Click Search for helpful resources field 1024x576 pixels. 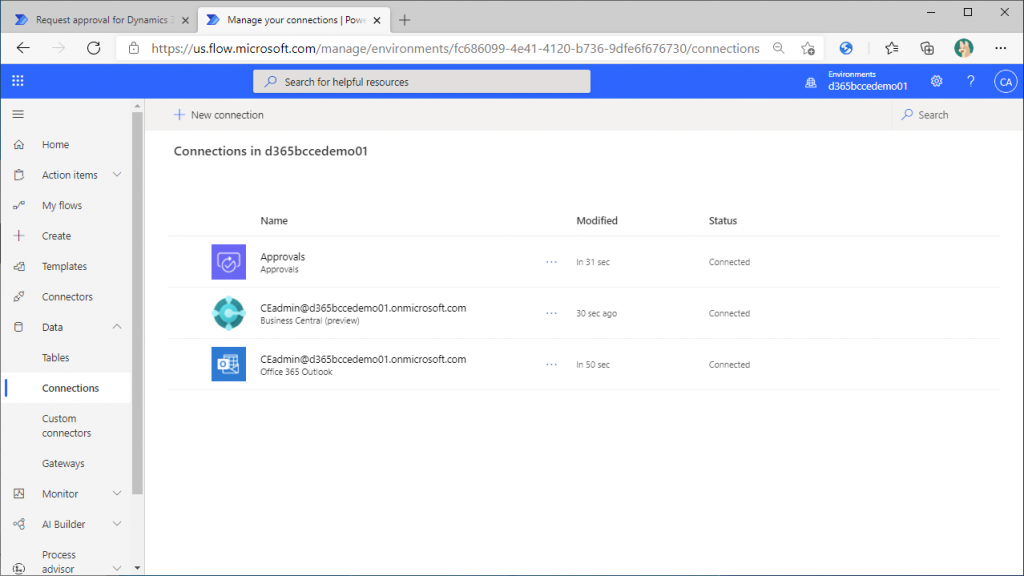coord(422,82)
